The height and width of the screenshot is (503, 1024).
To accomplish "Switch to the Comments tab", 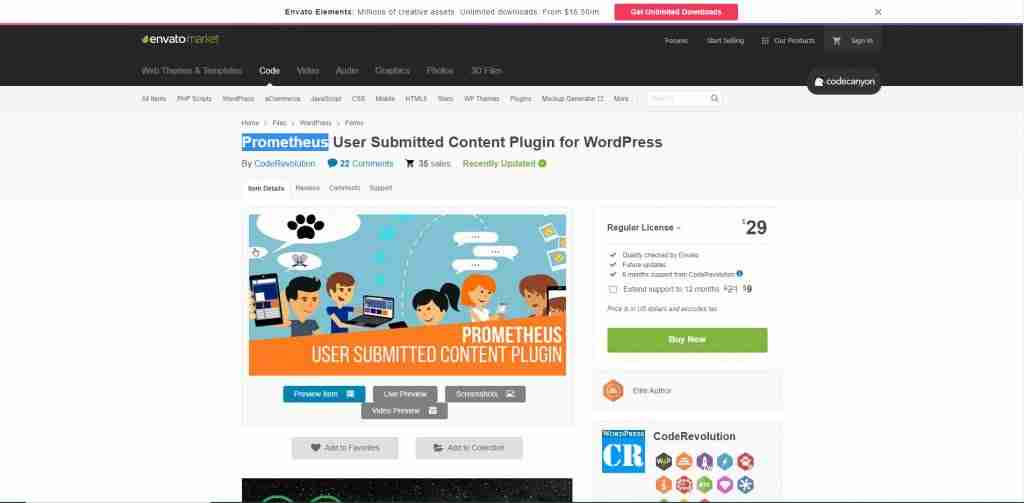I will pyautogui.click(x=344, y=188).
